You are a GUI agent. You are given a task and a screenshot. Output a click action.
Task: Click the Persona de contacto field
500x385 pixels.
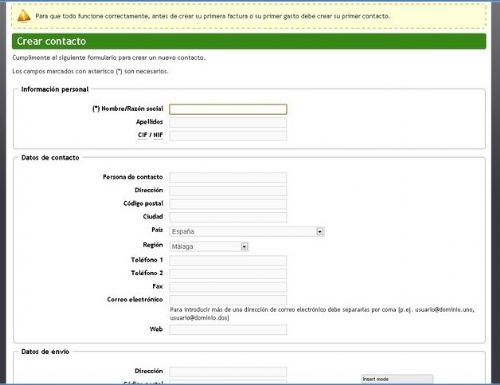228,177
